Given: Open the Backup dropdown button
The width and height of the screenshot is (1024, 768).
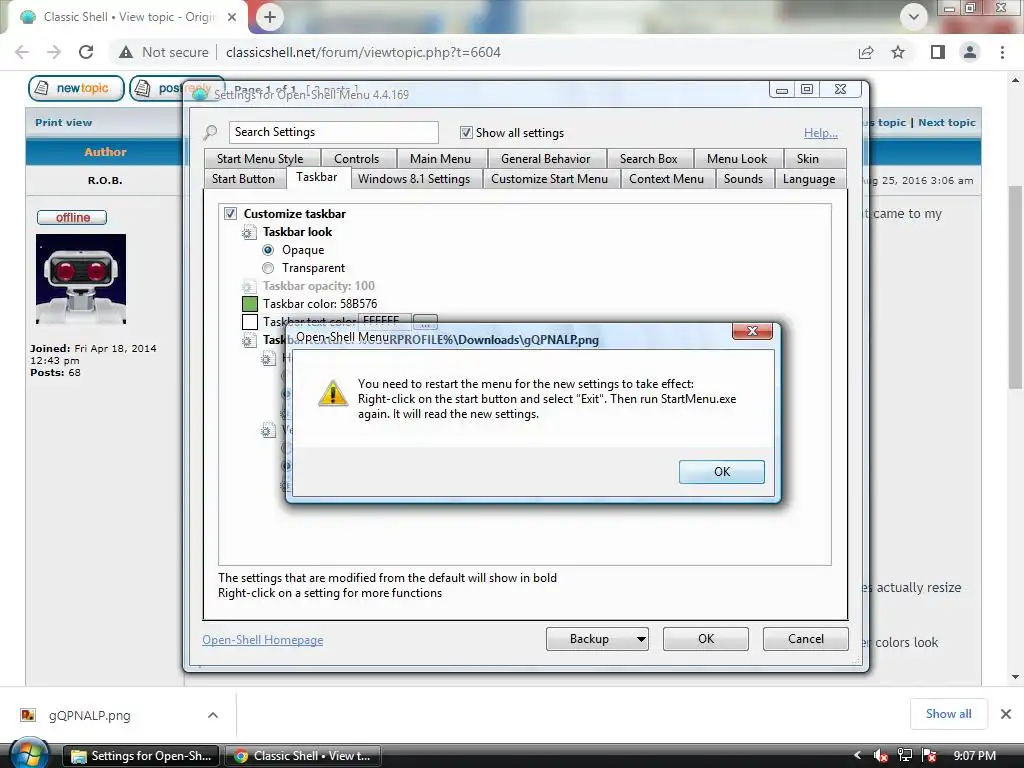Looking at the screenshot, I should [598, 639].
